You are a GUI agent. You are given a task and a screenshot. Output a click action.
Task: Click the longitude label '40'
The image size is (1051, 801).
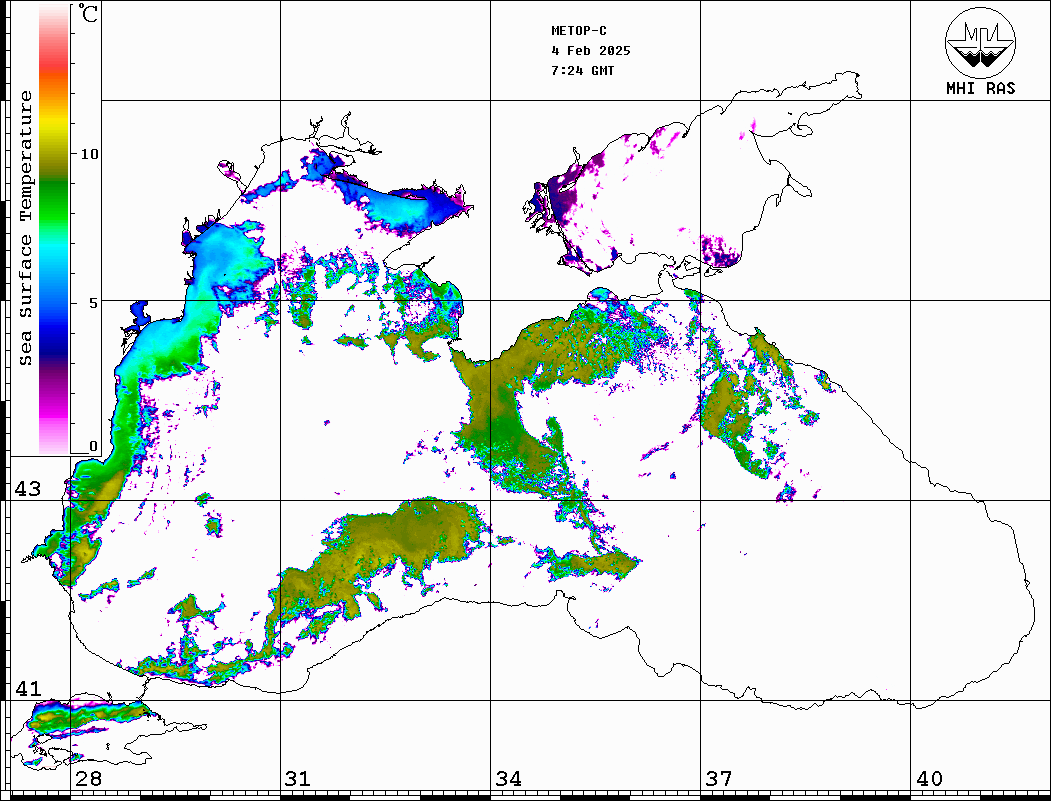tap(929, 778)
